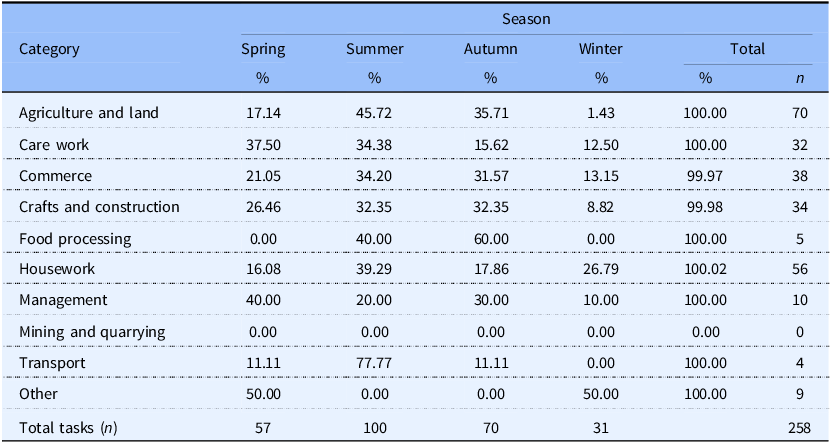Screen dimensions: 831x443
Task: Click the Winter column header
Action: click(x=600, y=49)
